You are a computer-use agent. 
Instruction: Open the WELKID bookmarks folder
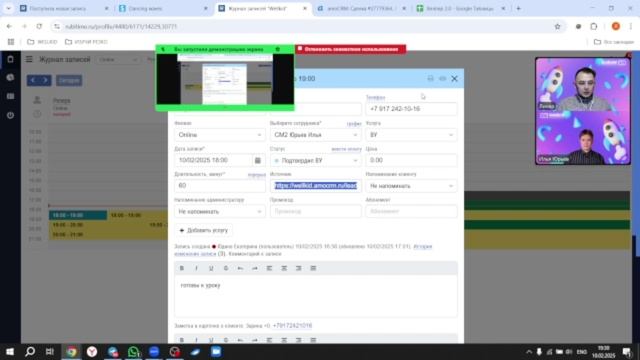click(x=42, y=42)
